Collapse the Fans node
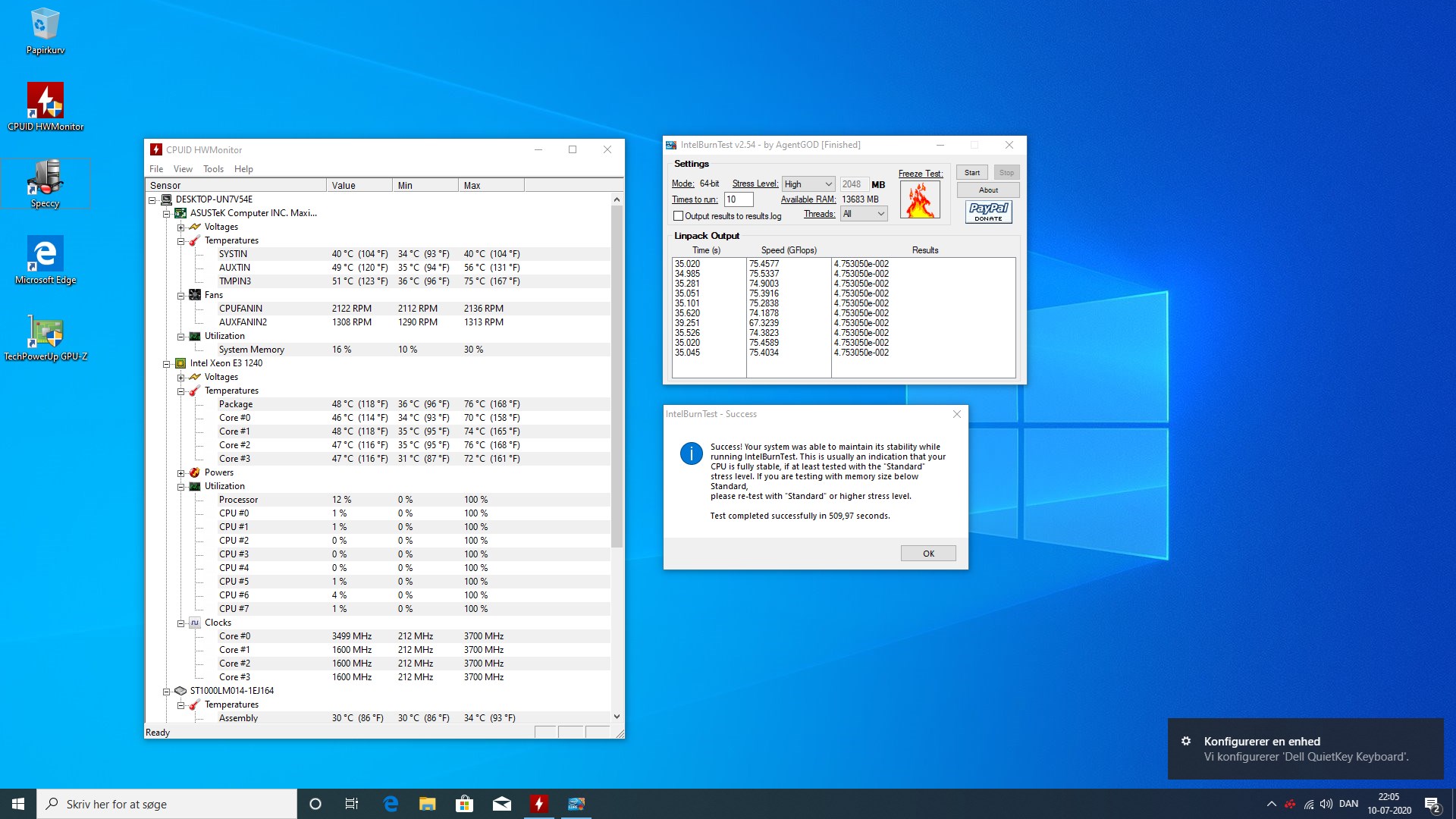Viewport: 1456px width, 819px height. coord(180,296)
